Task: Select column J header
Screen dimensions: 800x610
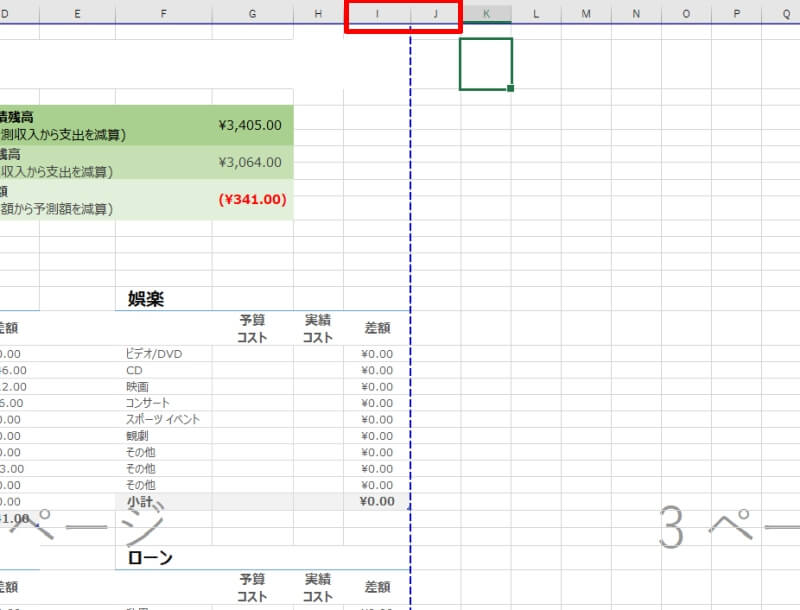Action: point(435,15)
